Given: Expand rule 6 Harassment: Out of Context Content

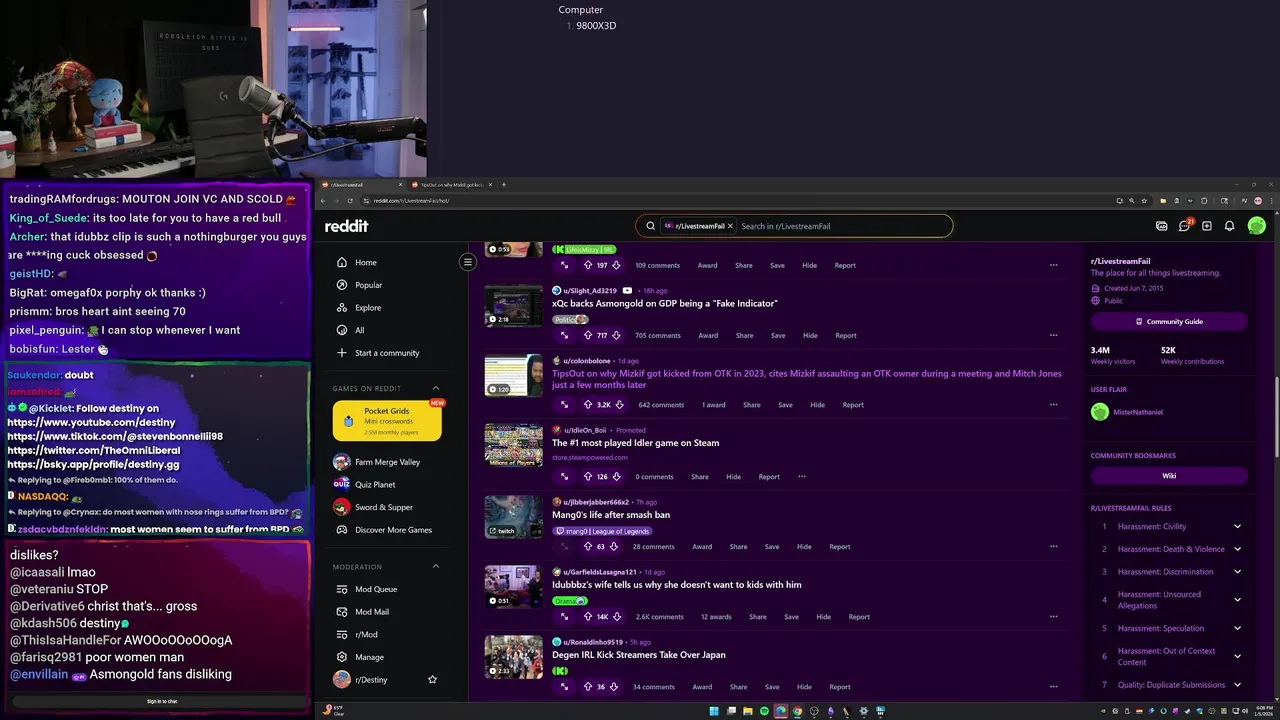Looking at the screenshot, I should click(1237, 656).
